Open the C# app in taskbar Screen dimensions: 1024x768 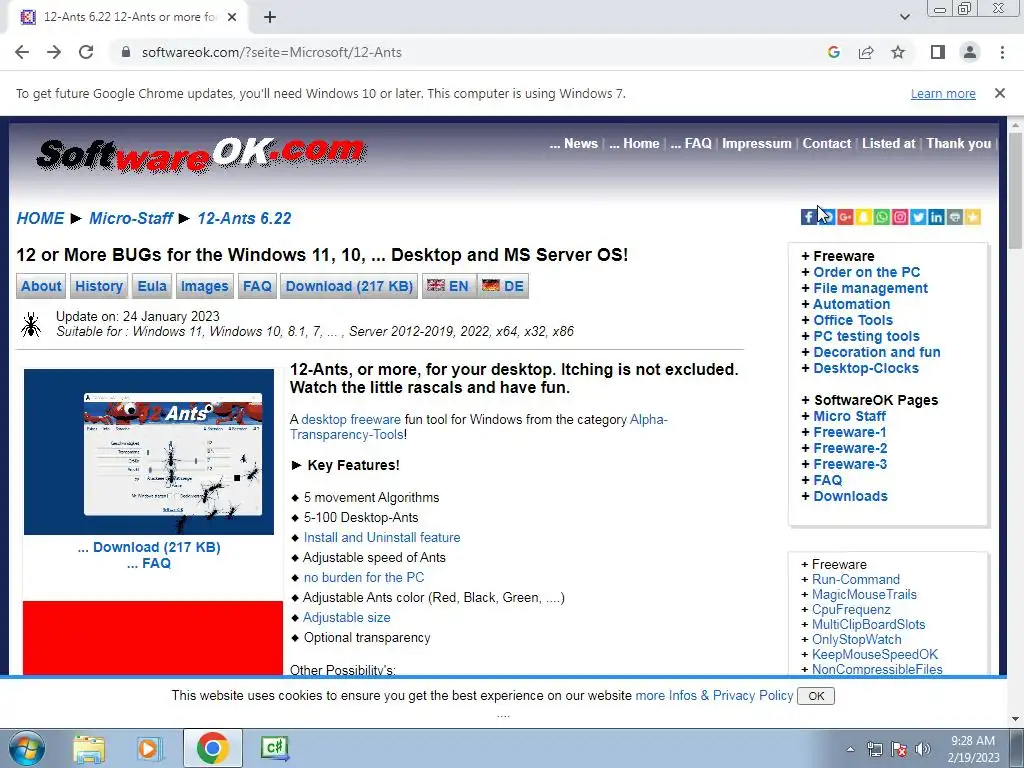tap(274, 748)
